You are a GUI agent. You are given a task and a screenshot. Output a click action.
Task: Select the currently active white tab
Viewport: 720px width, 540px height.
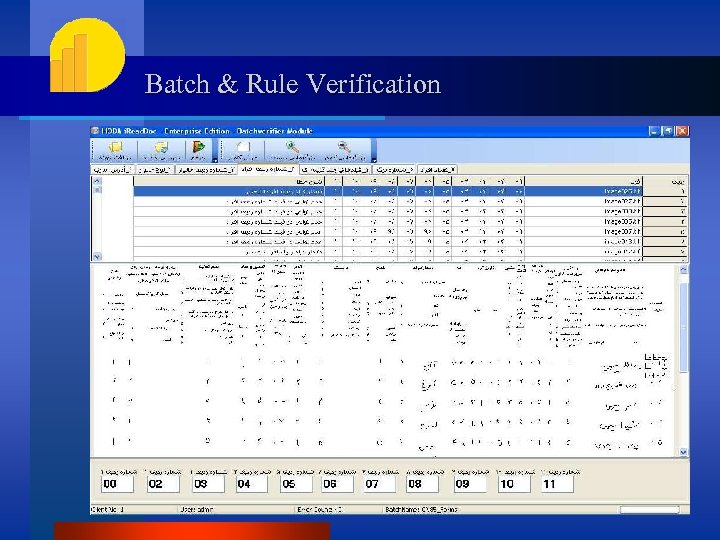pos(269,169)
